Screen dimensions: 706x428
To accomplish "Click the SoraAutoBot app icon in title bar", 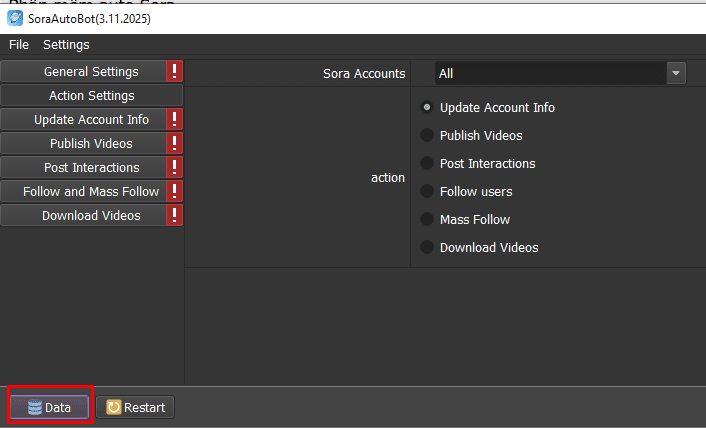I will (15, 19).
